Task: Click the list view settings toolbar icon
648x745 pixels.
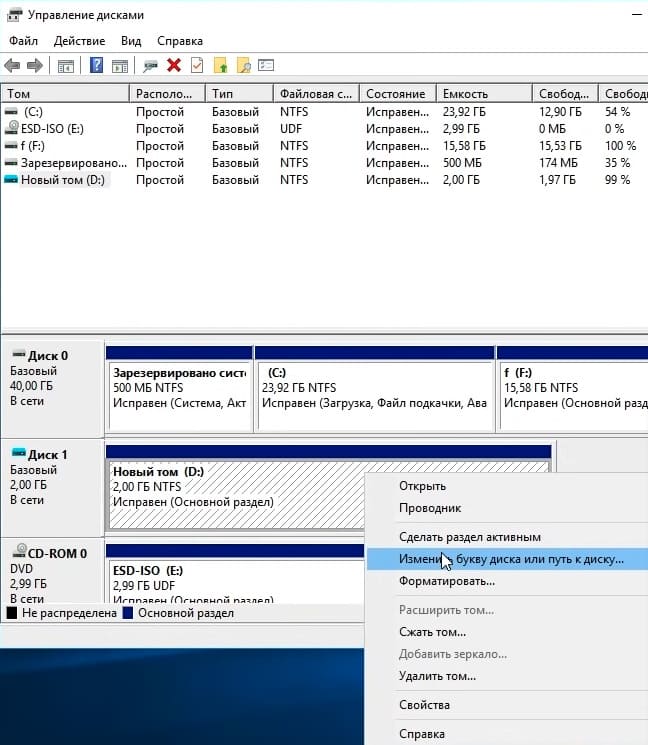Action: tap(266, 65)
